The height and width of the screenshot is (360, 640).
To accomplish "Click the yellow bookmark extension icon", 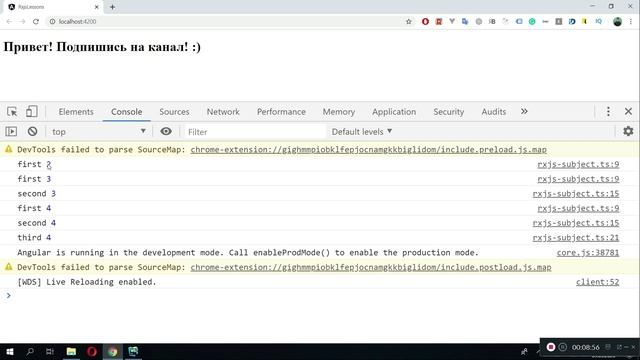I will (x=584, y=21).
